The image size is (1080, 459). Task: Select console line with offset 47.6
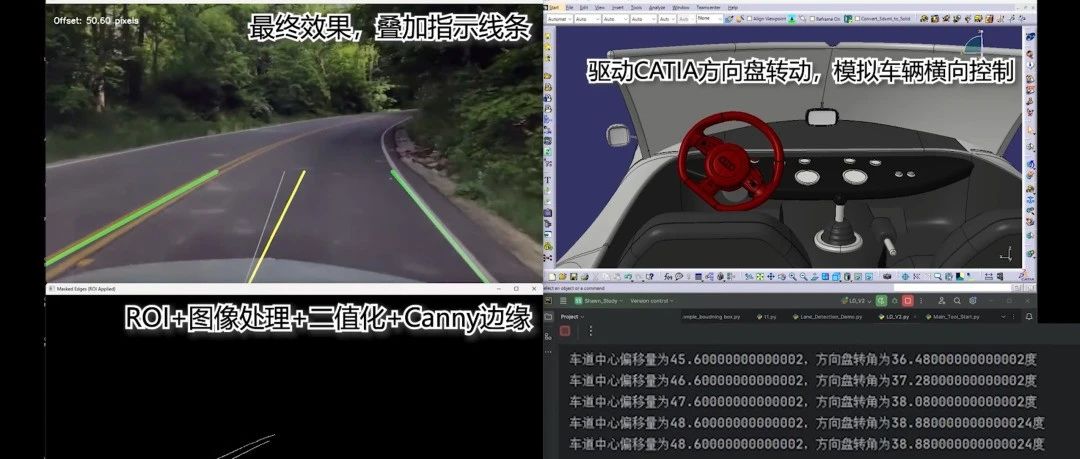click(803, 402)
